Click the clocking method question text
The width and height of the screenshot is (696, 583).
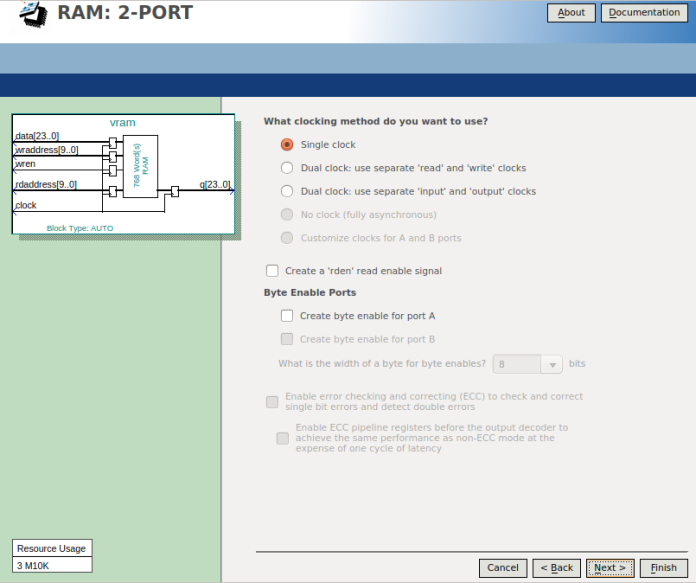[x=376, y=122]
